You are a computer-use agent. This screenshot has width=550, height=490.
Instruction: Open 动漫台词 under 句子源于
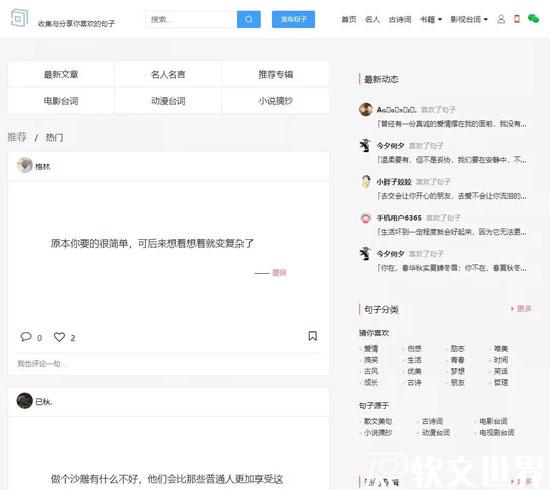click(436, 432)
